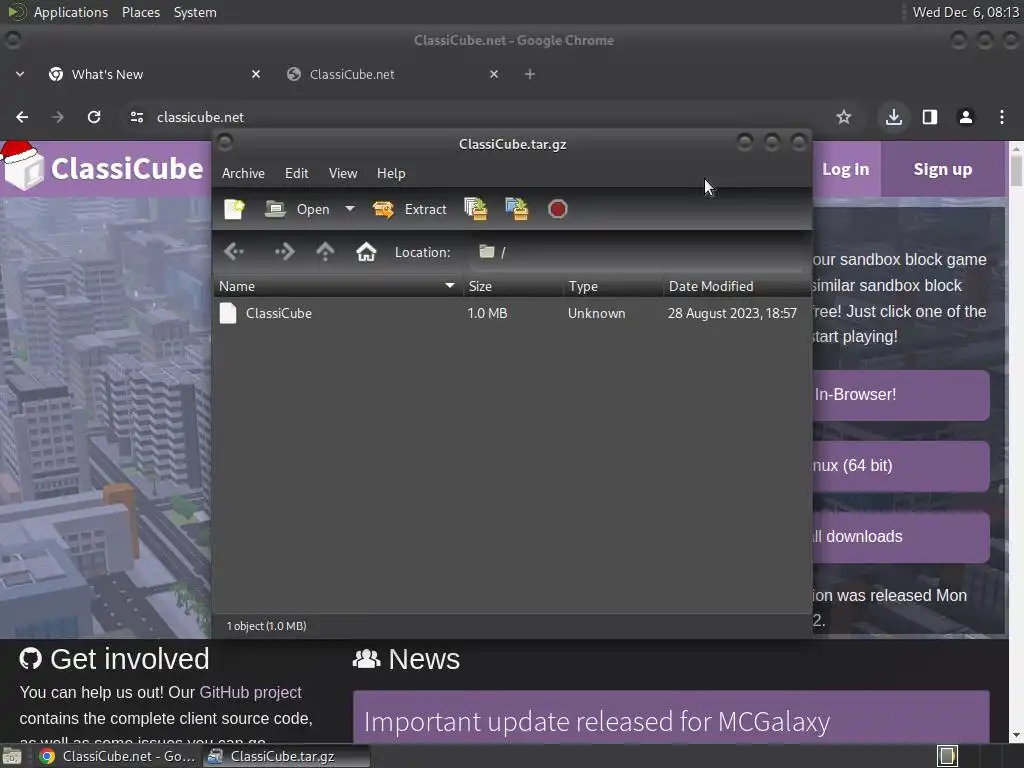
Task: Click the All downloads button
Action: (901, 537)
